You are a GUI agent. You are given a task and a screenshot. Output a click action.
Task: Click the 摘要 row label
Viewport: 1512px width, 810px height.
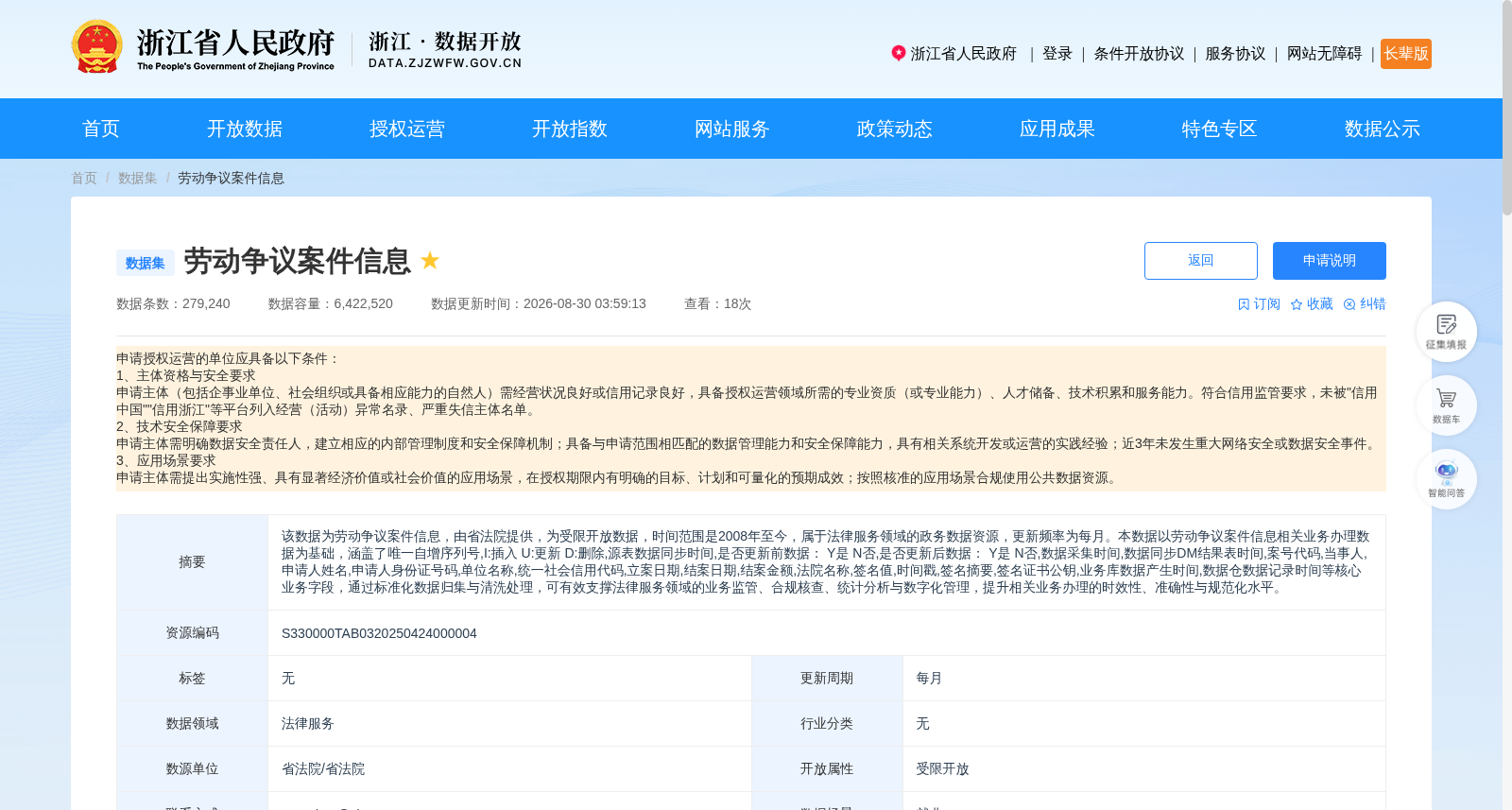[x=192, y=562]
